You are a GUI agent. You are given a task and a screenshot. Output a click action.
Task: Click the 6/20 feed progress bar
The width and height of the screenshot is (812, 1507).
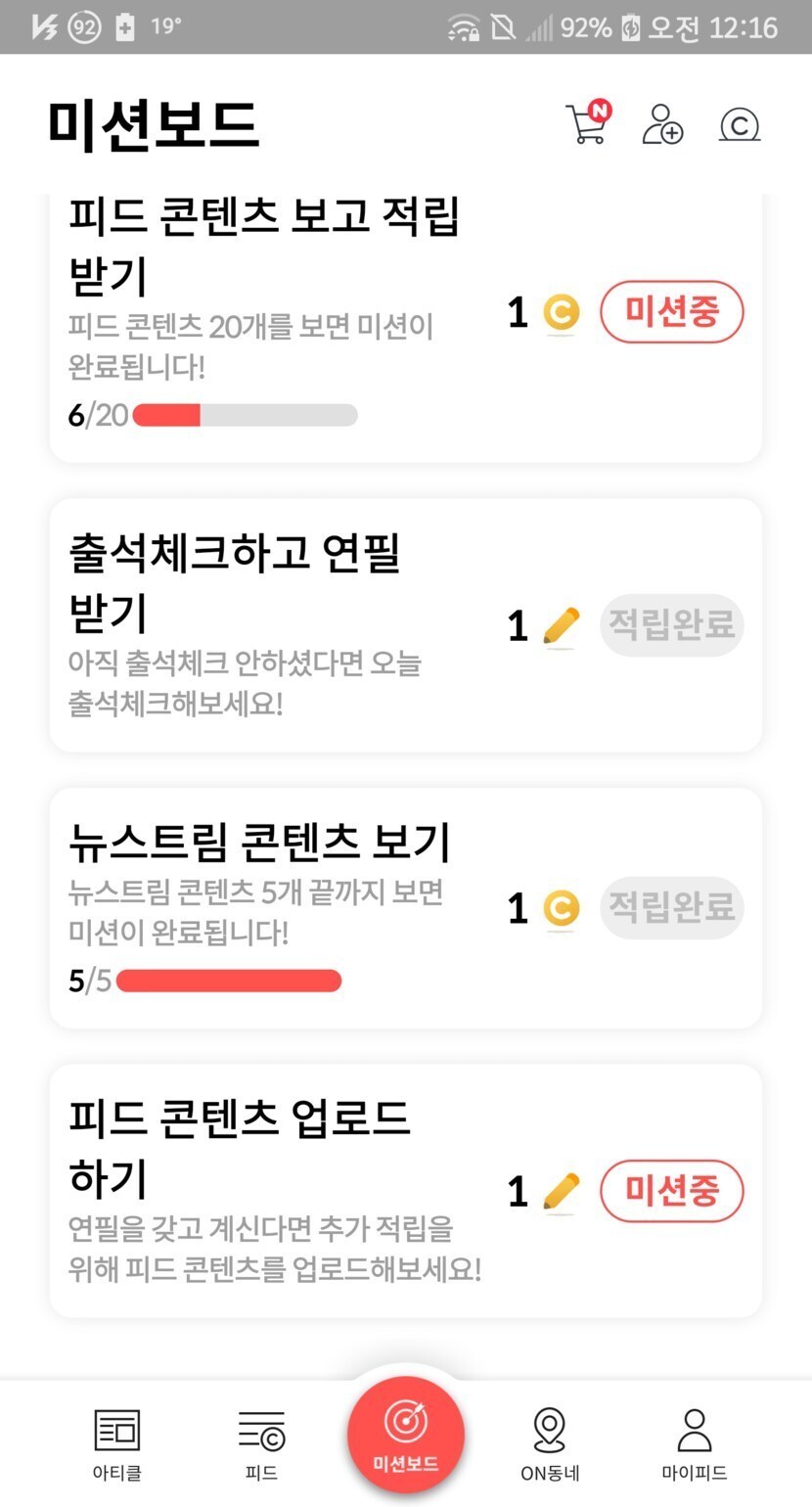[x=245, y=416]
